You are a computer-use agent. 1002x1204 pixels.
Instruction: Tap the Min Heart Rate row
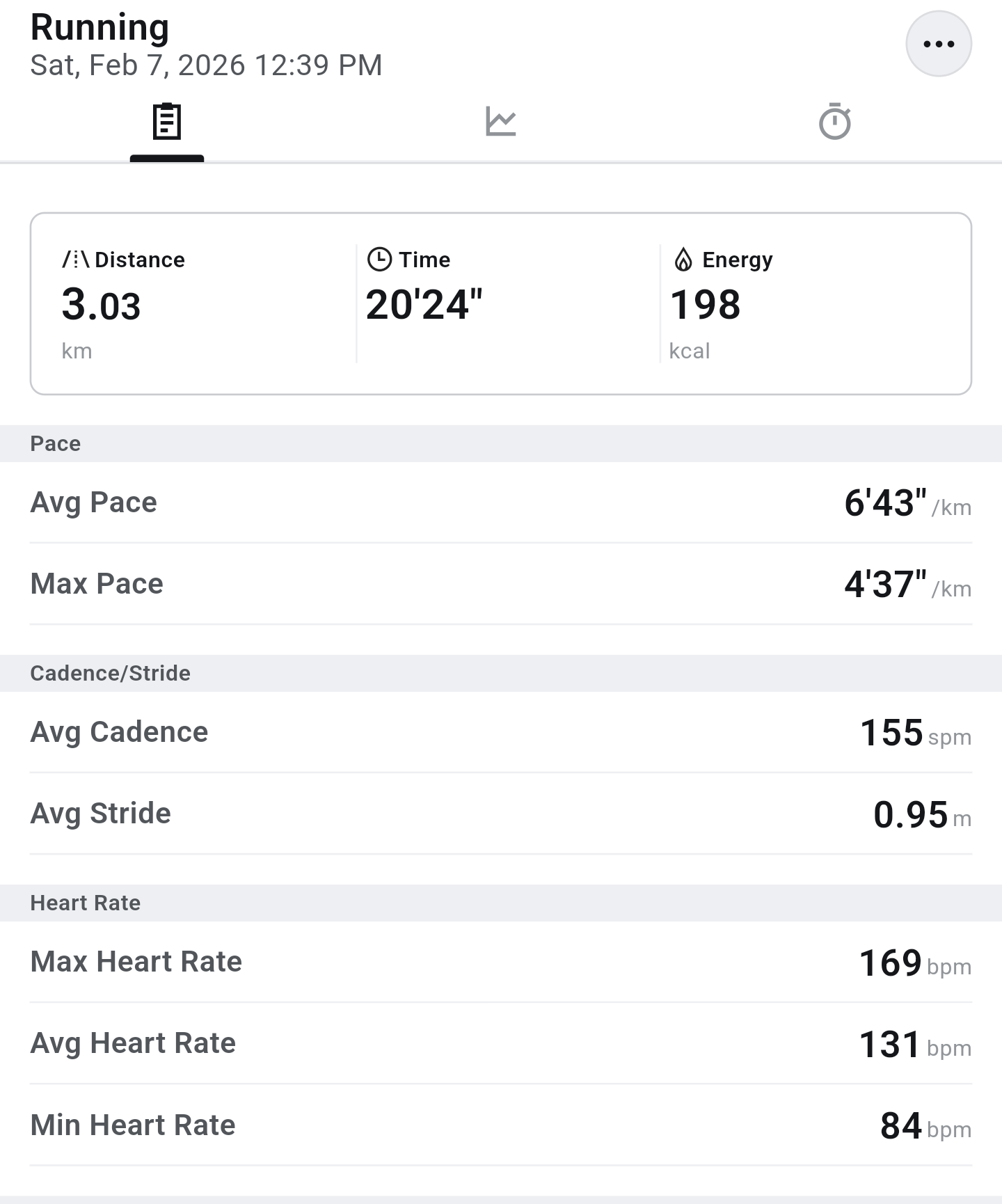tap(501, 1125)
